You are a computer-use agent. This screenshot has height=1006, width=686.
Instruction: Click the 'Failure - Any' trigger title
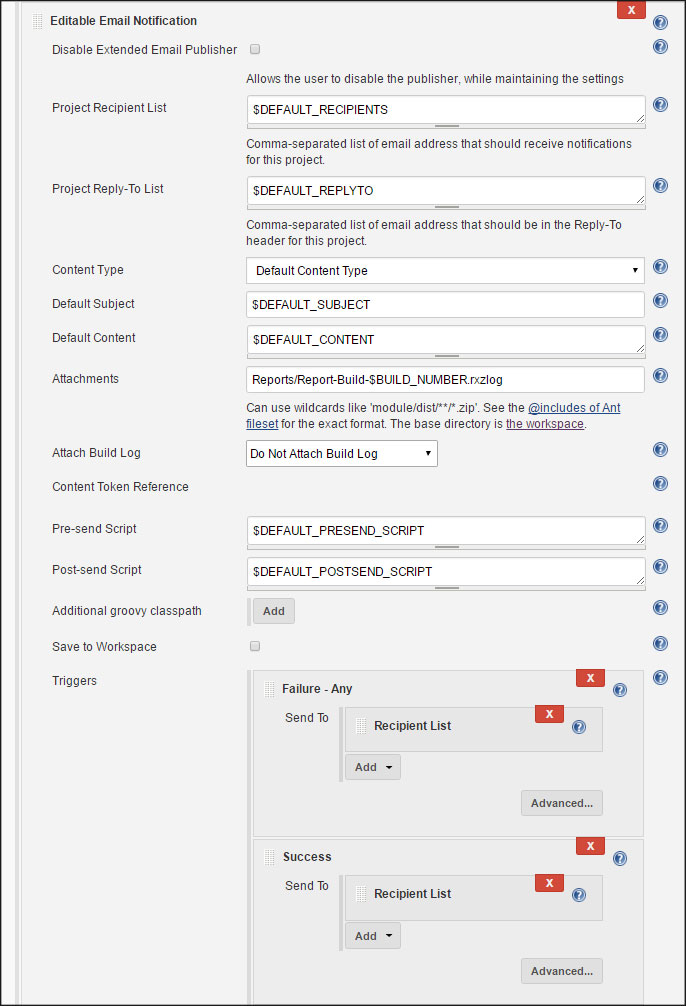[317, 688]
